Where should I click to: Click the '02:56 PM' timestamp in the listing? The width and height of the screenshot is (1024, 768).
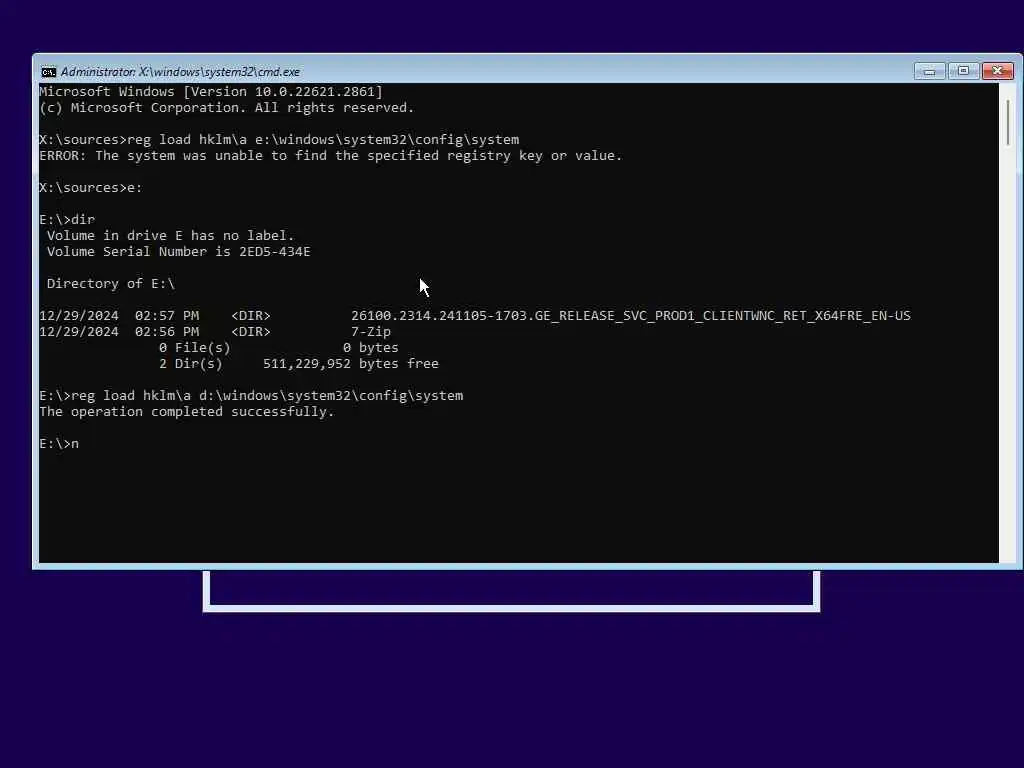click(x=167, y=332)
